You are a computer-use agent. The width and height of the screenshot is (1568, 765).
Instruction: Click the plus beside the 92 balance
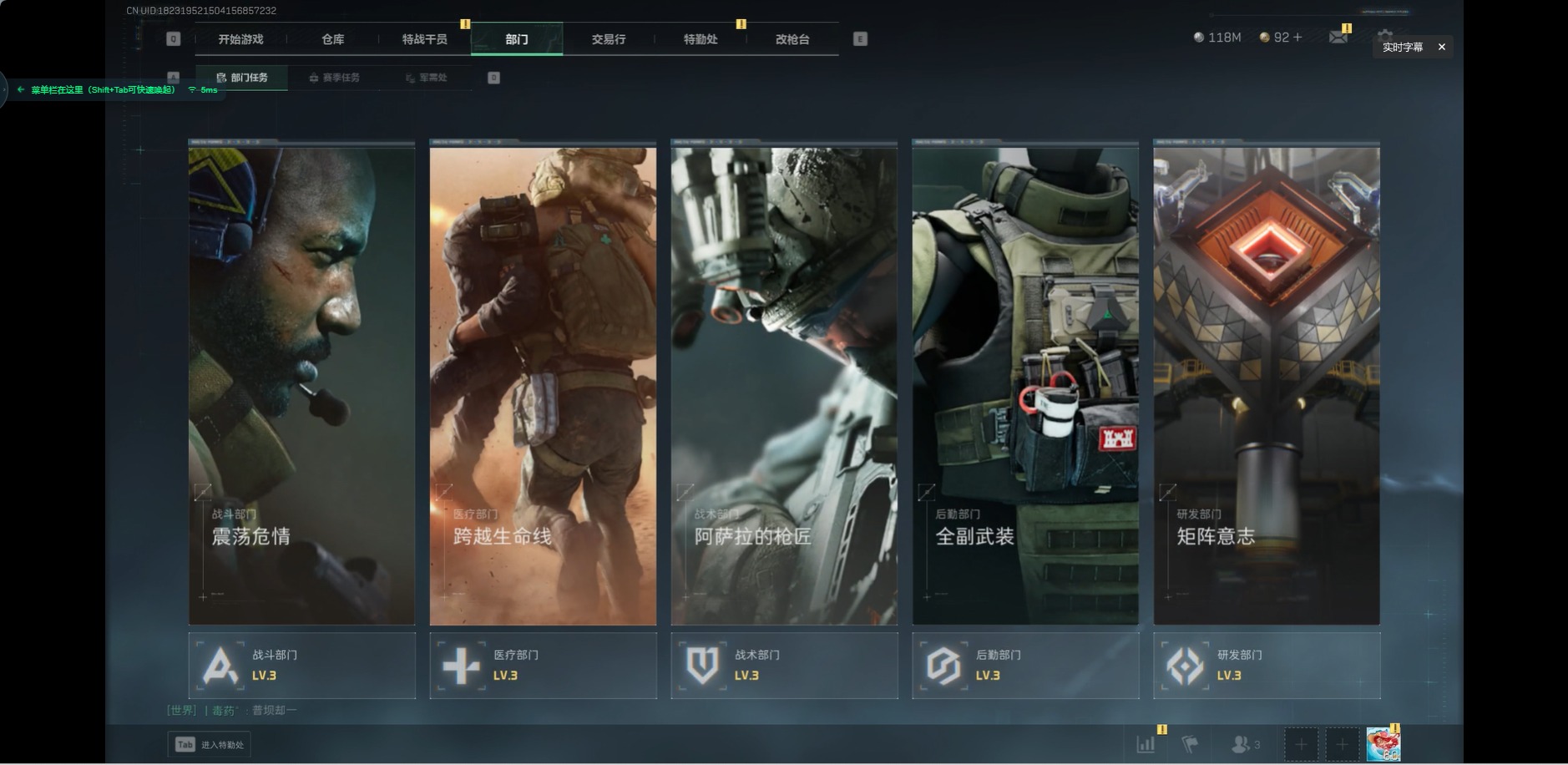tap(1297, 38)
